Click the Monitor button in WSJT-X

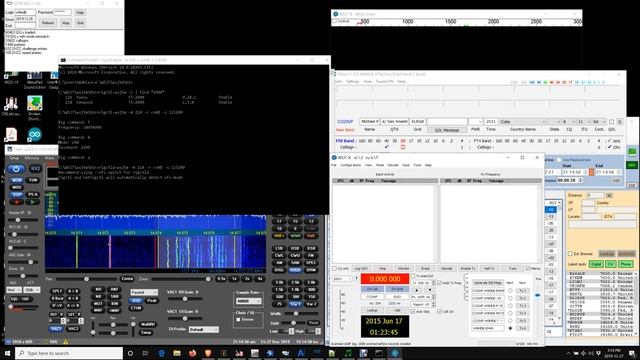coord(404,268)
